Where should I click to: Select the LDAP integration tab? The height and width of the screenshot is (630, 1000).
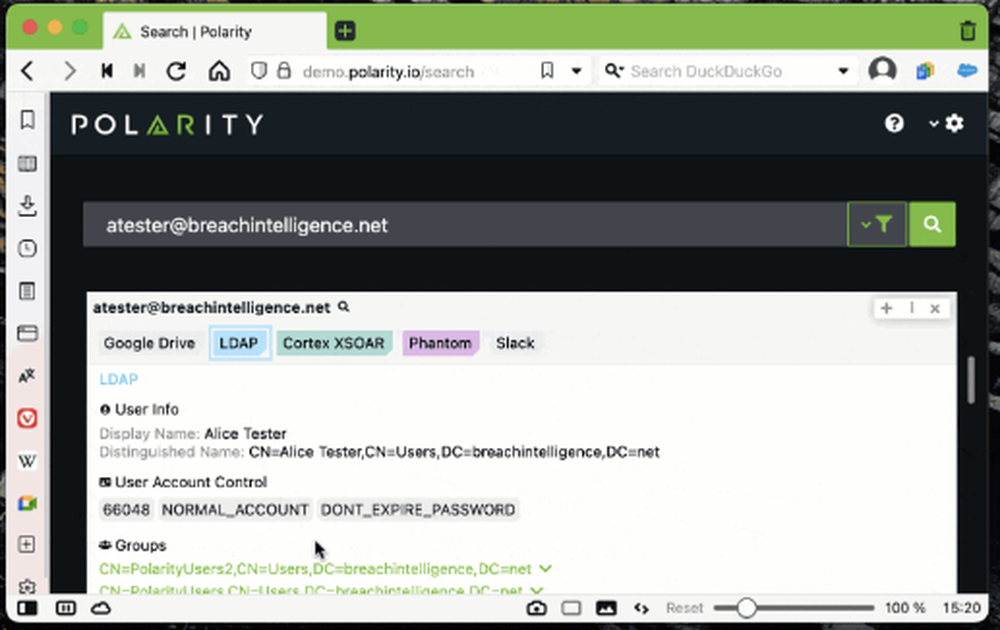[239, 343]
